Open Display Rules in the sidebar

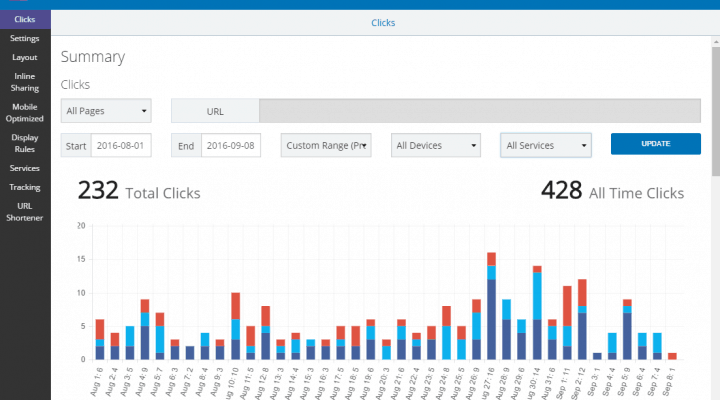pos(25,143)
